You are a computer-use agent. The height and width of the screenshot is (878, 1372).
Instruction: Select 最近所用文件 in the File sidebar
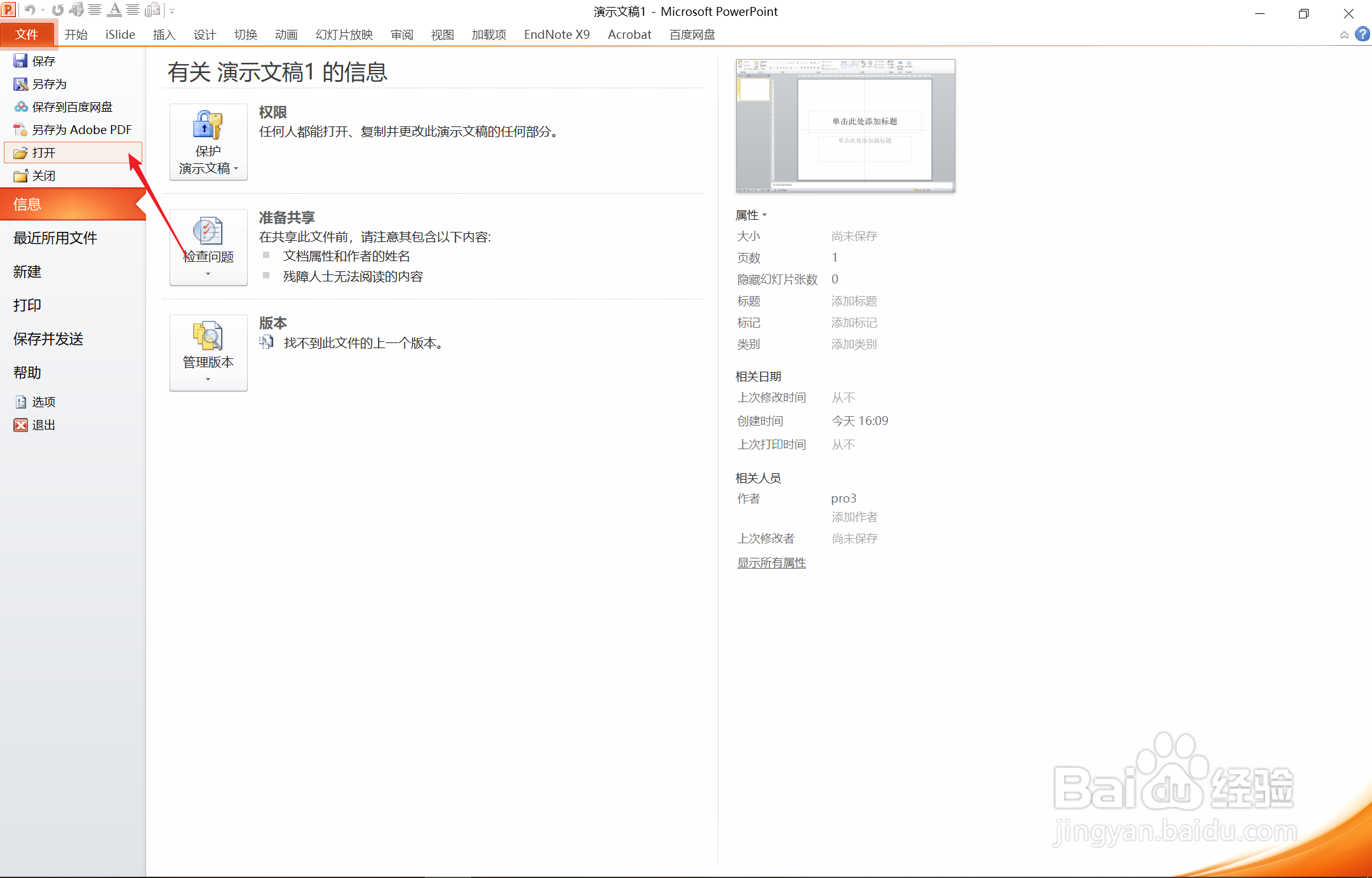(55, 238)
